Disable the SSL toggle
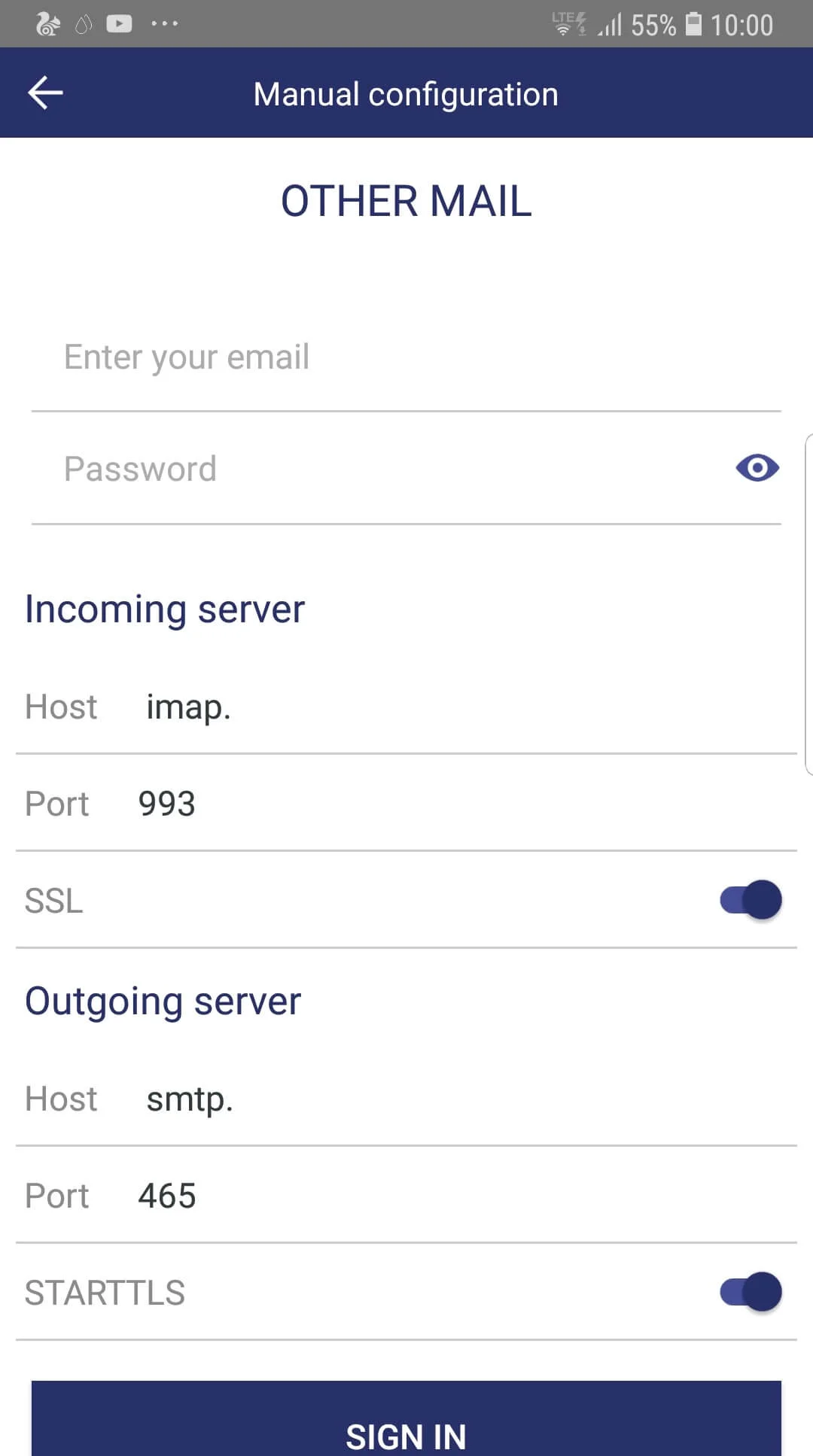Image resolution: width=813 pixels, height=1456 pixels. pyautogui.click(x=751, y=900)
